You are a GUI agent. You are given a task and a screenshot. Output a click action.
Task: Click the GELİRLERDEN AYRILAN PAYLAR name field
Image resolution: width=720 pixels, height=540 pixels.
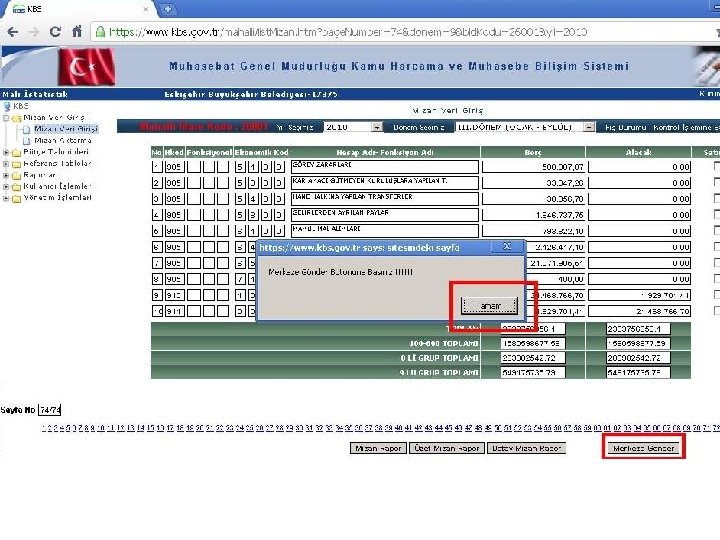pyautogui.click(x=385, y=215)
